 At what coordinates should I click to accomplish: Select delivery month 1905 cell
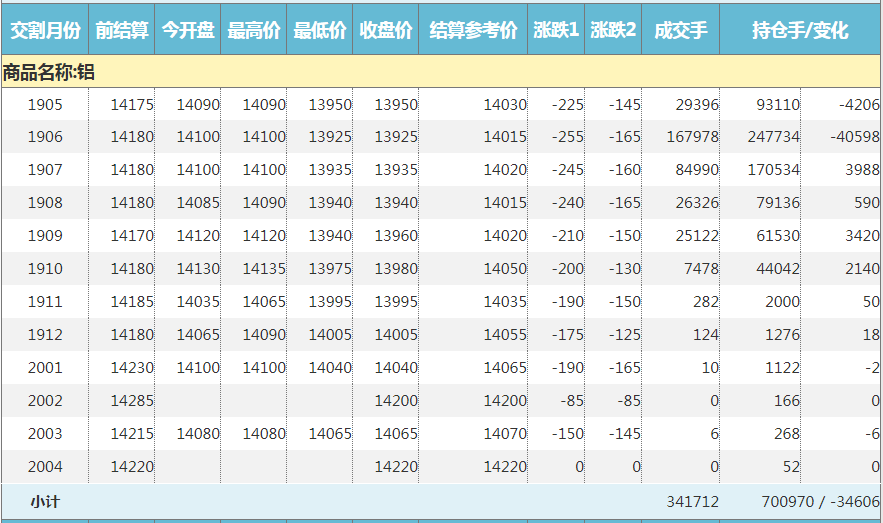pos(44,105)
